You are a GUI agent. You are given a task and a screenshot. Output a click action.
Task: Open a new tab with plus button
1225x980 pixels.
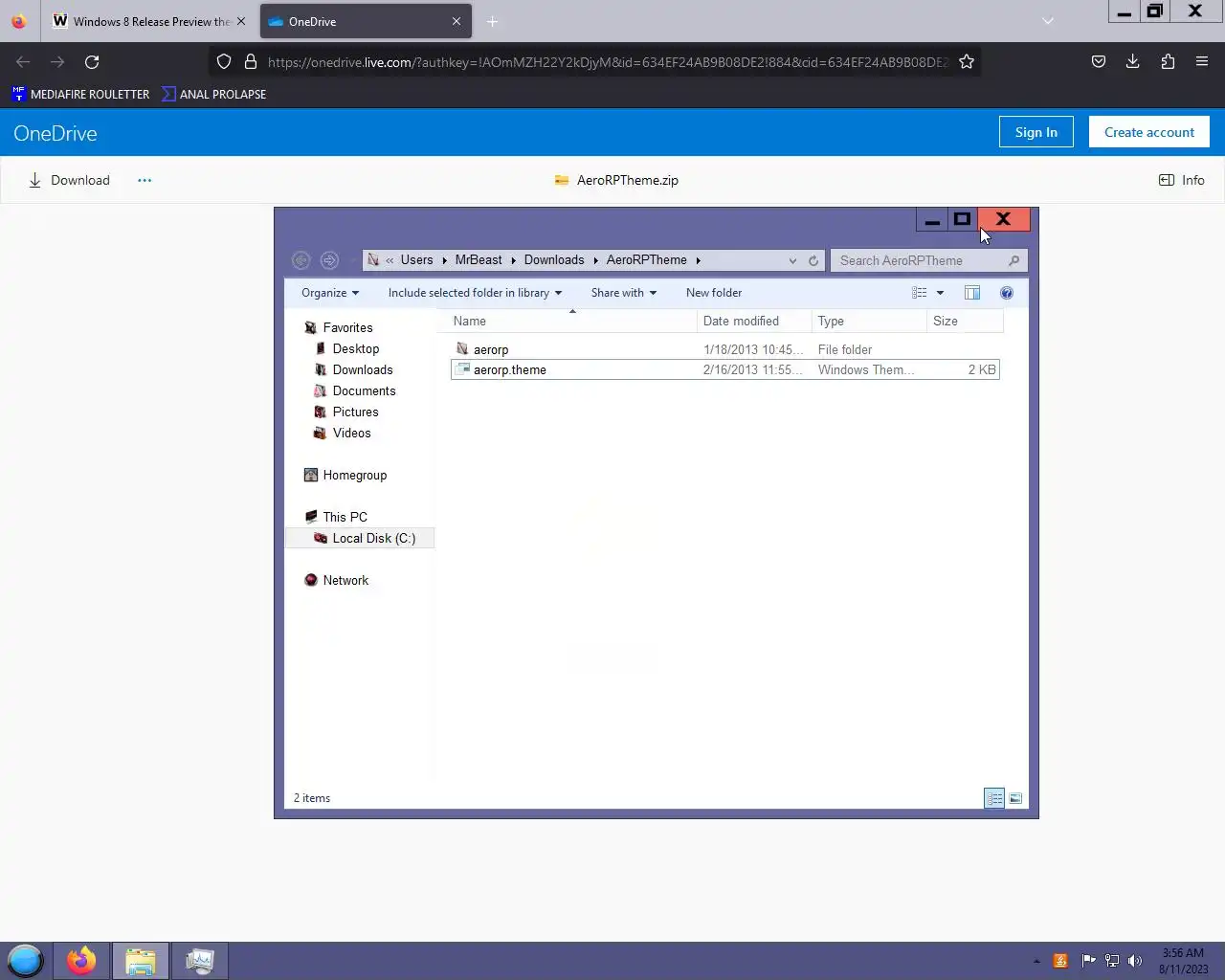(x=492, y=21)
